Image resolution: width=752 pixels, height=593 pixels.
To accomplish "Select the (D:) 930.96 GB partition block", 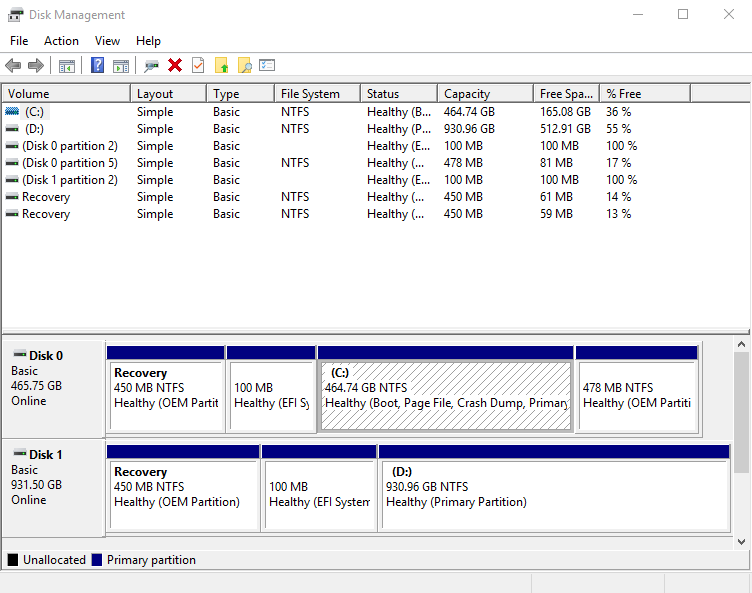I will click(x=554, y=488).
